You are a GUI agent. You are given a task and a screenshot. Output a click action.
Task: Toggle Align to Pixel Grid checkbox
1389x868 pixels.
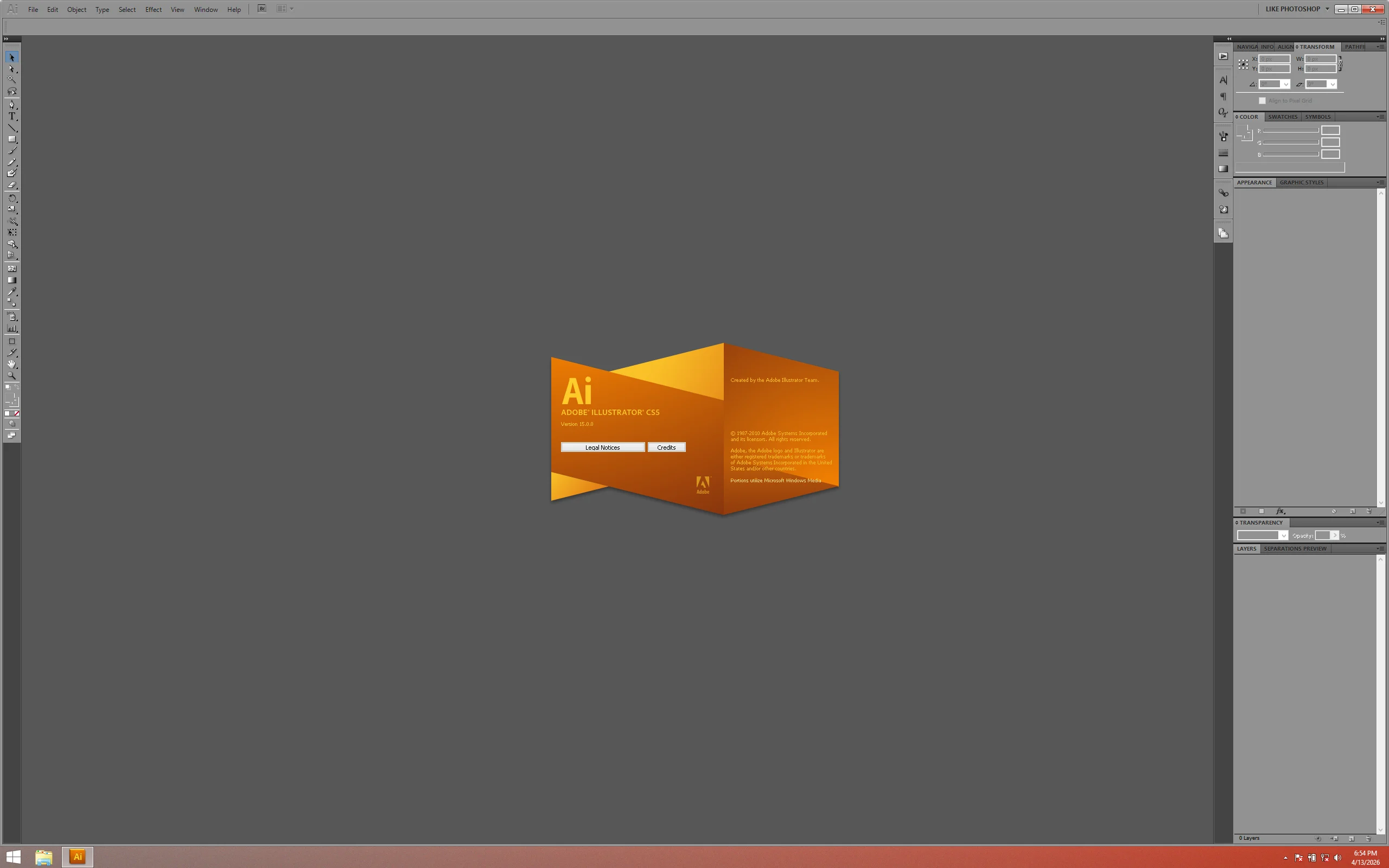(x=1262, y=101)
